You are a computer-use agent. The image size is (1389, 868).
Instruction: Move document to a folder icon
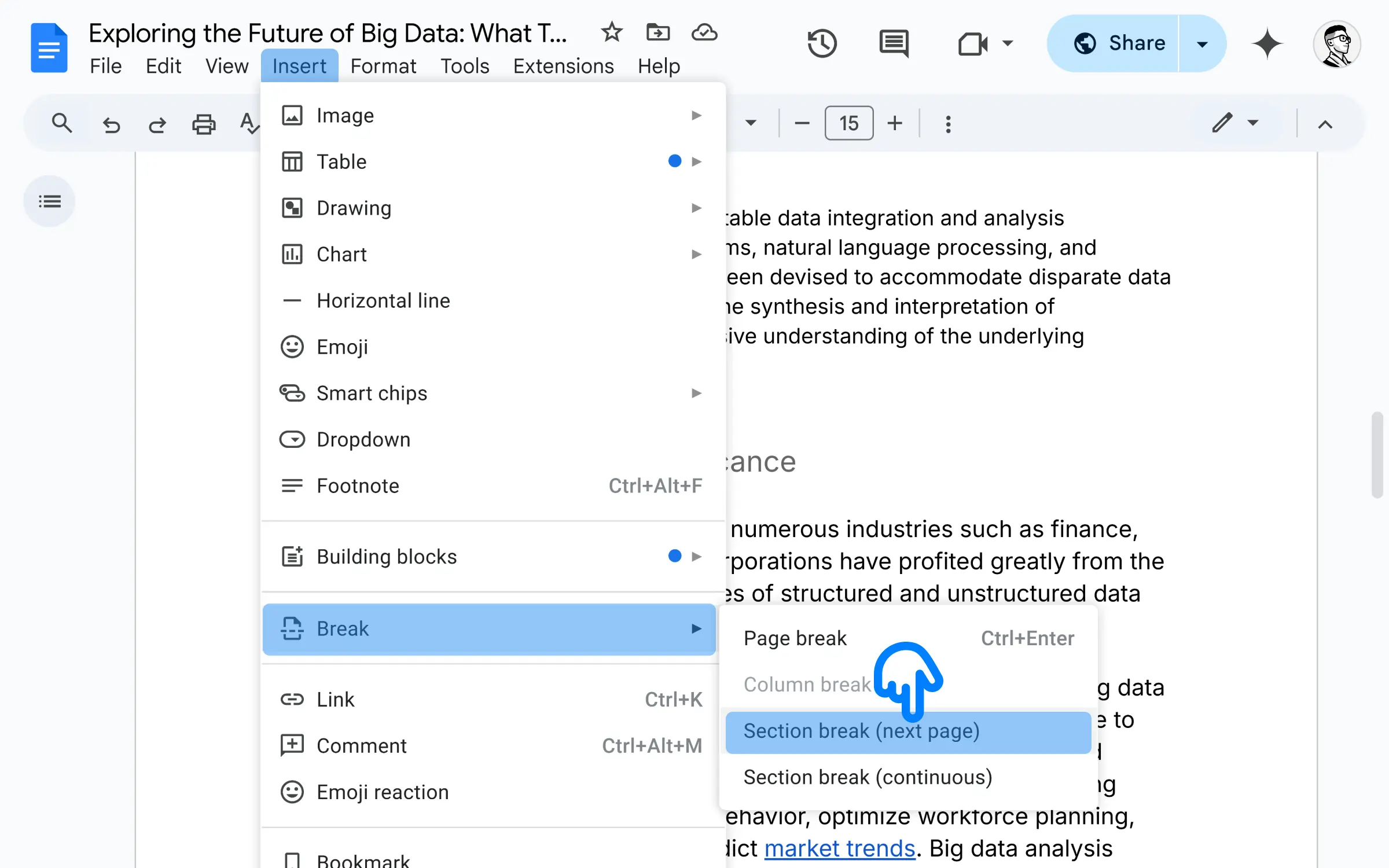pyautogui.click(x=658, y=32)
